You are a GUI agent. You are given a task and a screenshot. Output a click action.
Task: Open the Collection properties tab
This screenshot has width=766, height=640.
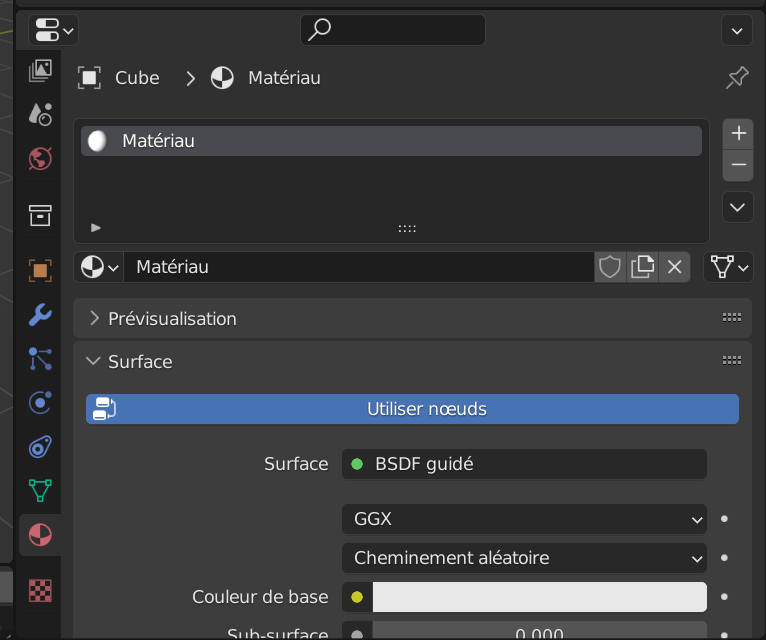coord(40,214)
